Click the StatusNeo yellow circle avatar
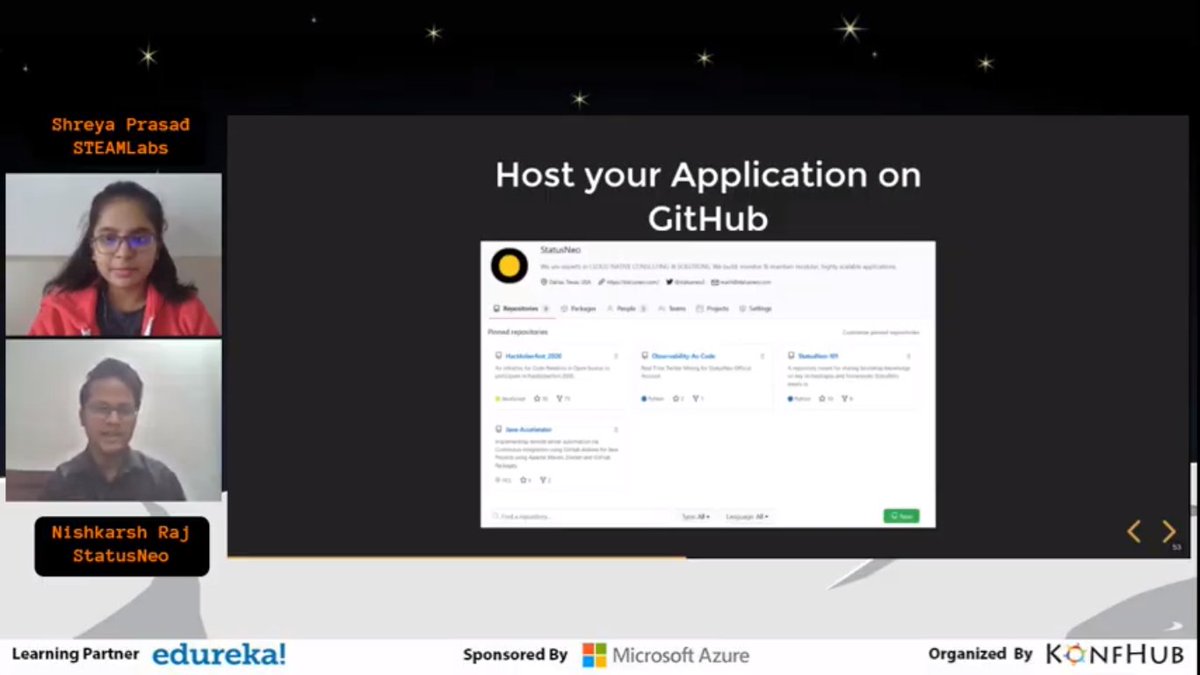The width and height of the screenshot is (1200, 675). [x=509, y=266]
